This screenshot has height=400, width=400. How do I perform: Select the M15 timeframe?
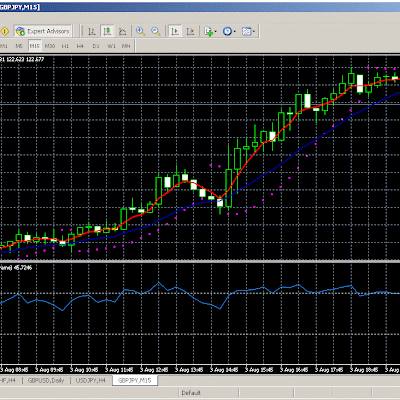tap(35, 46)
